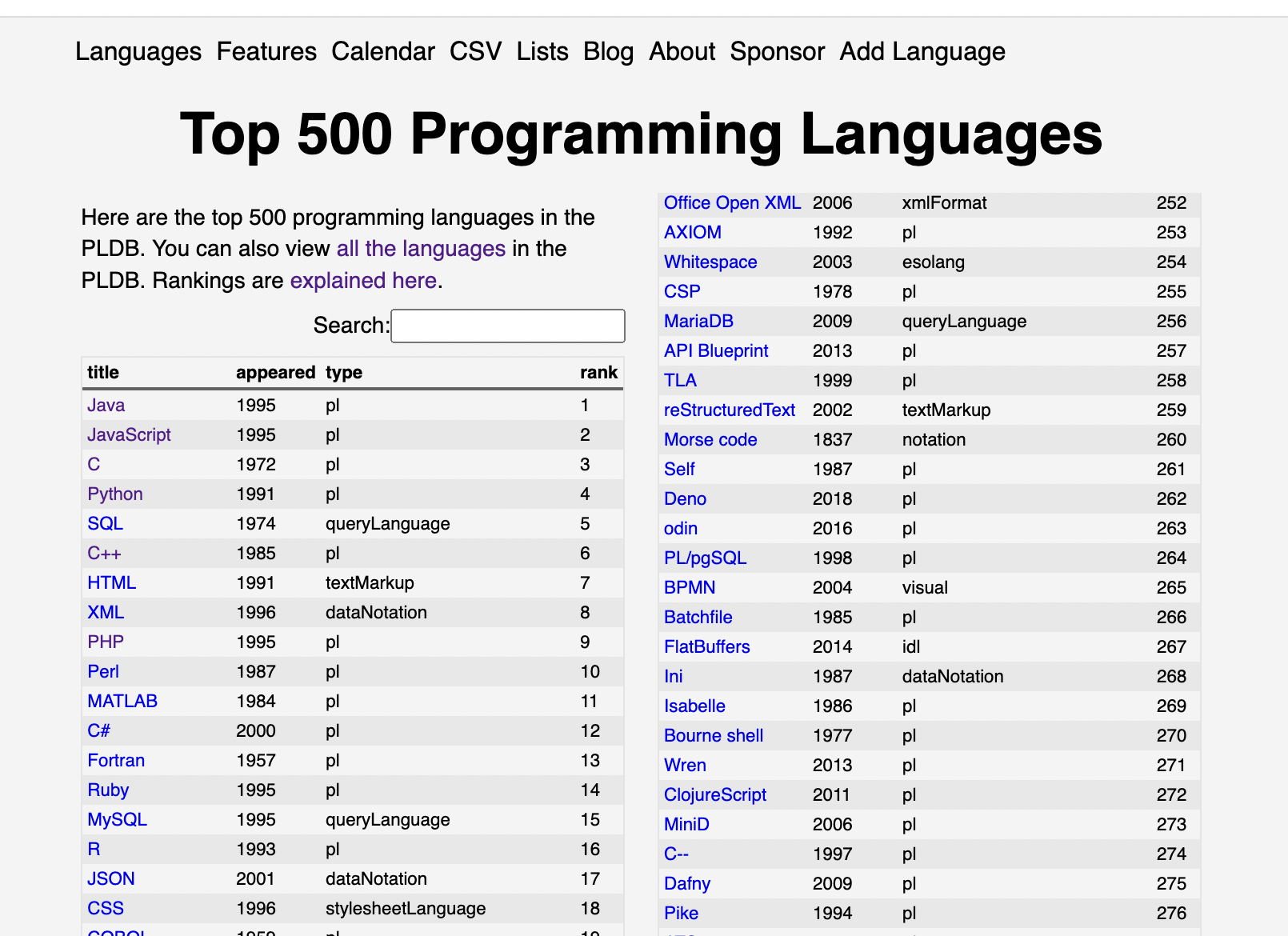Open the Pike language link
The image size is (1288, 936).
pyautogui.click(x=681, y=914)
